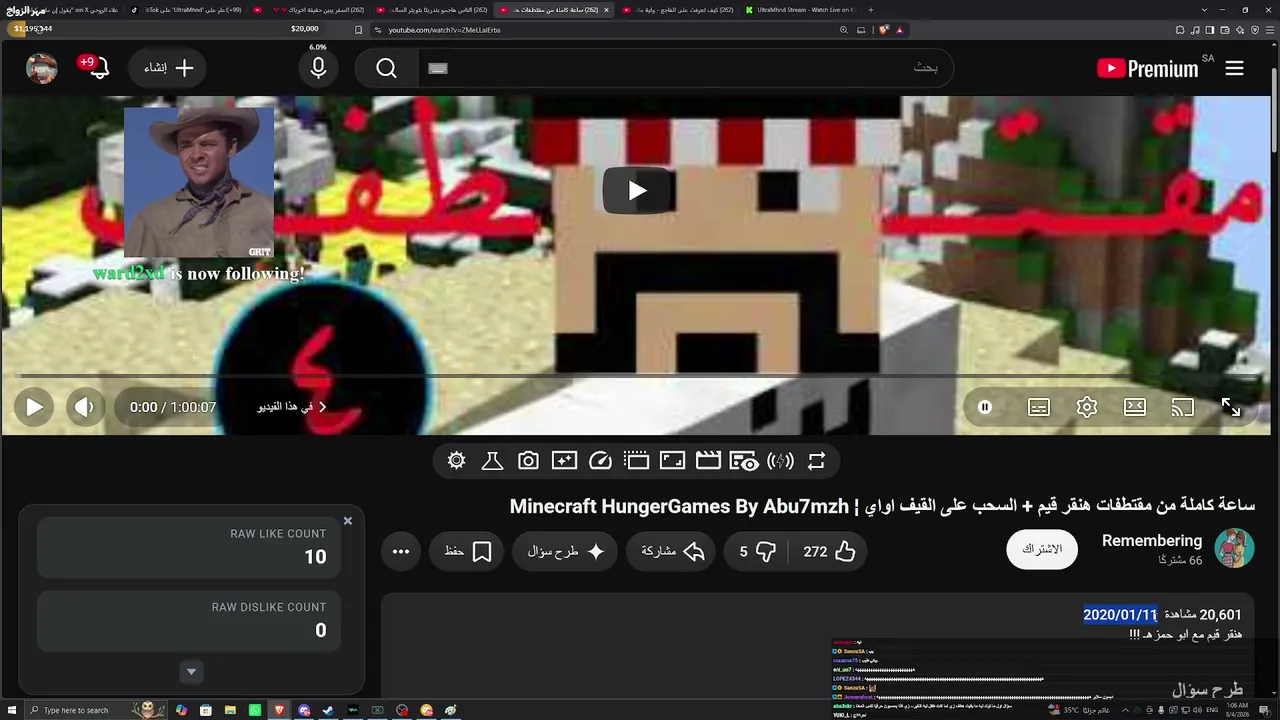Click the Brave shields icon in address bar

click(884, 30)
